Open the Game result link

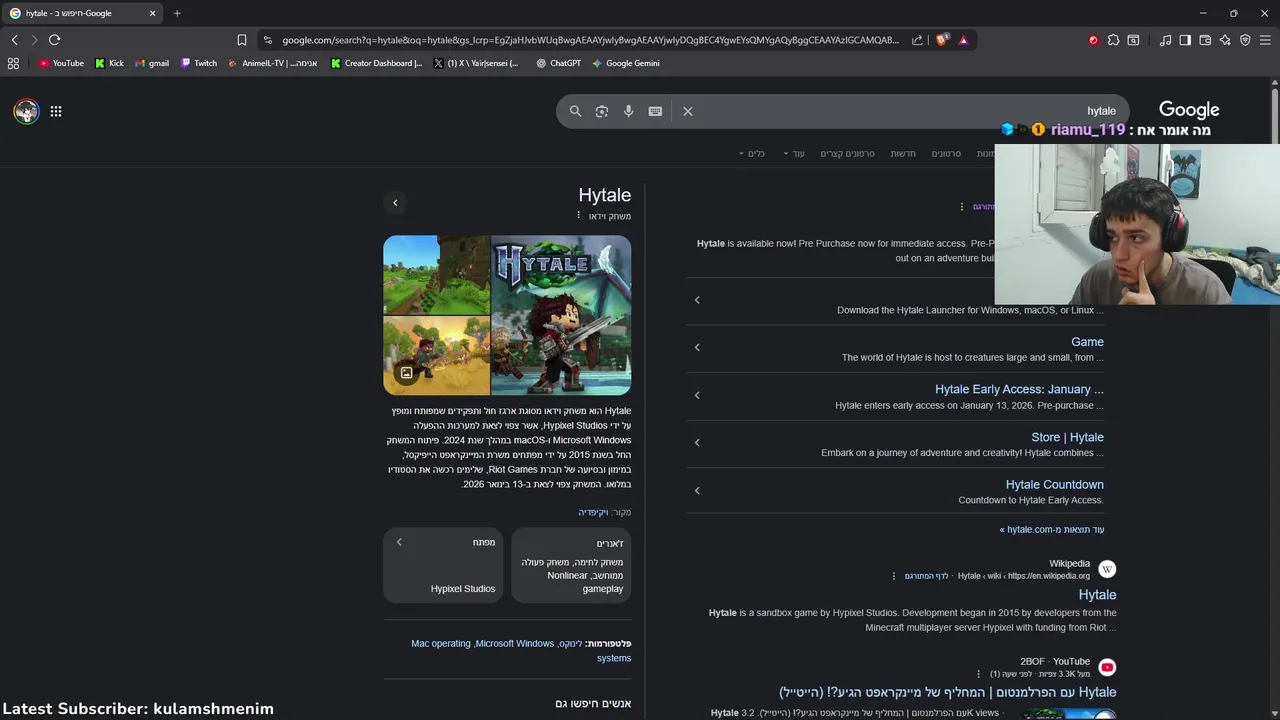[1087, 342]
